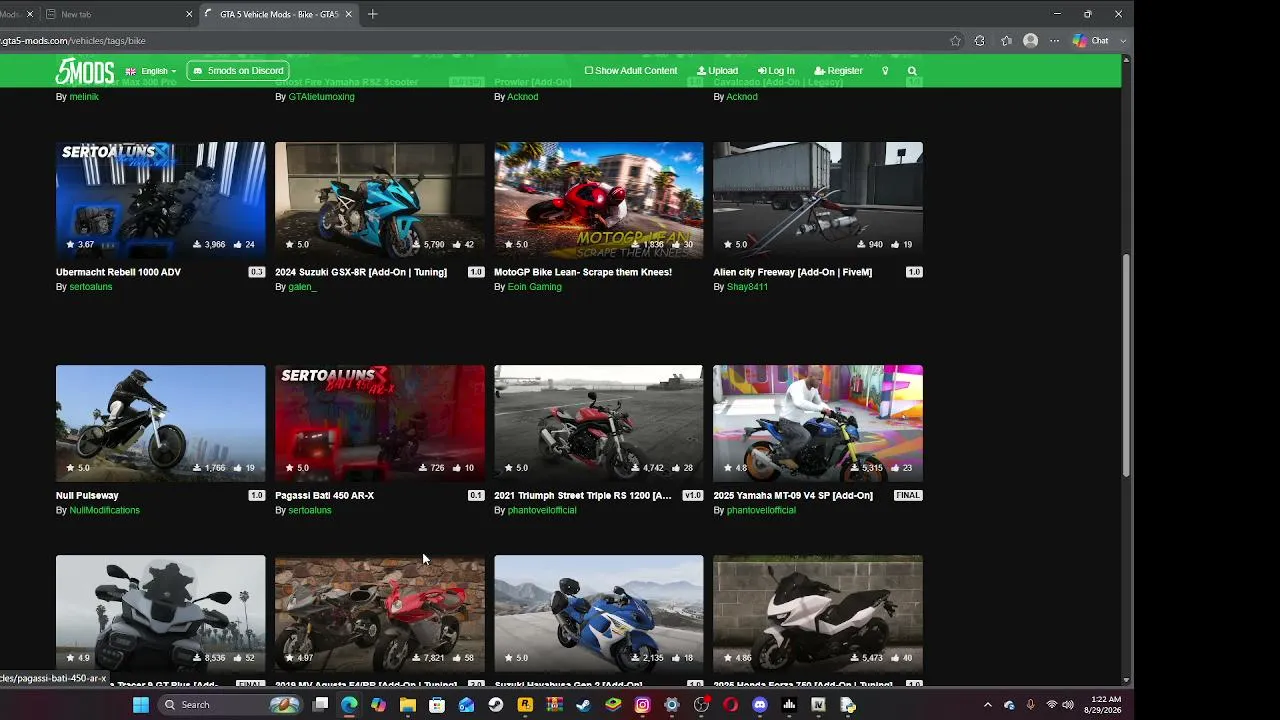This screenshot has width=1280, height=720.
Task: Toggle the lightbulb theme icon
Action: 885,71
